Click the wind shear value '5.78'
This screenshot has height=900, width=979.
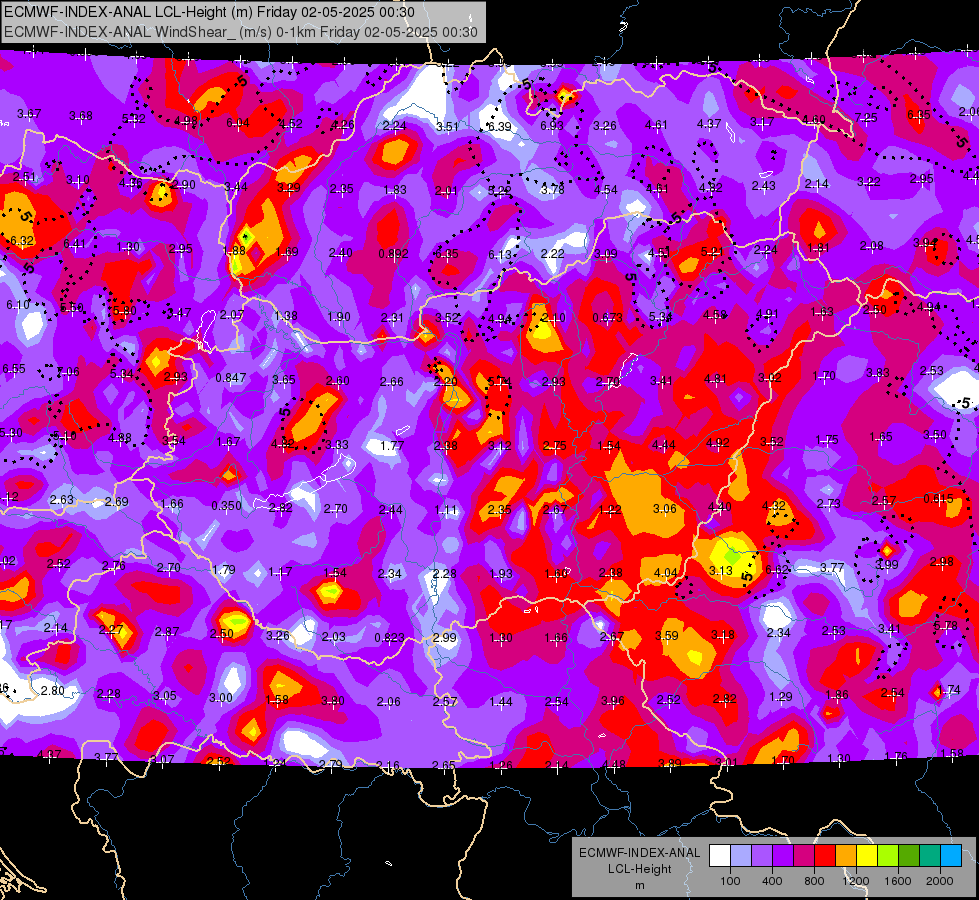coord(945,625)
